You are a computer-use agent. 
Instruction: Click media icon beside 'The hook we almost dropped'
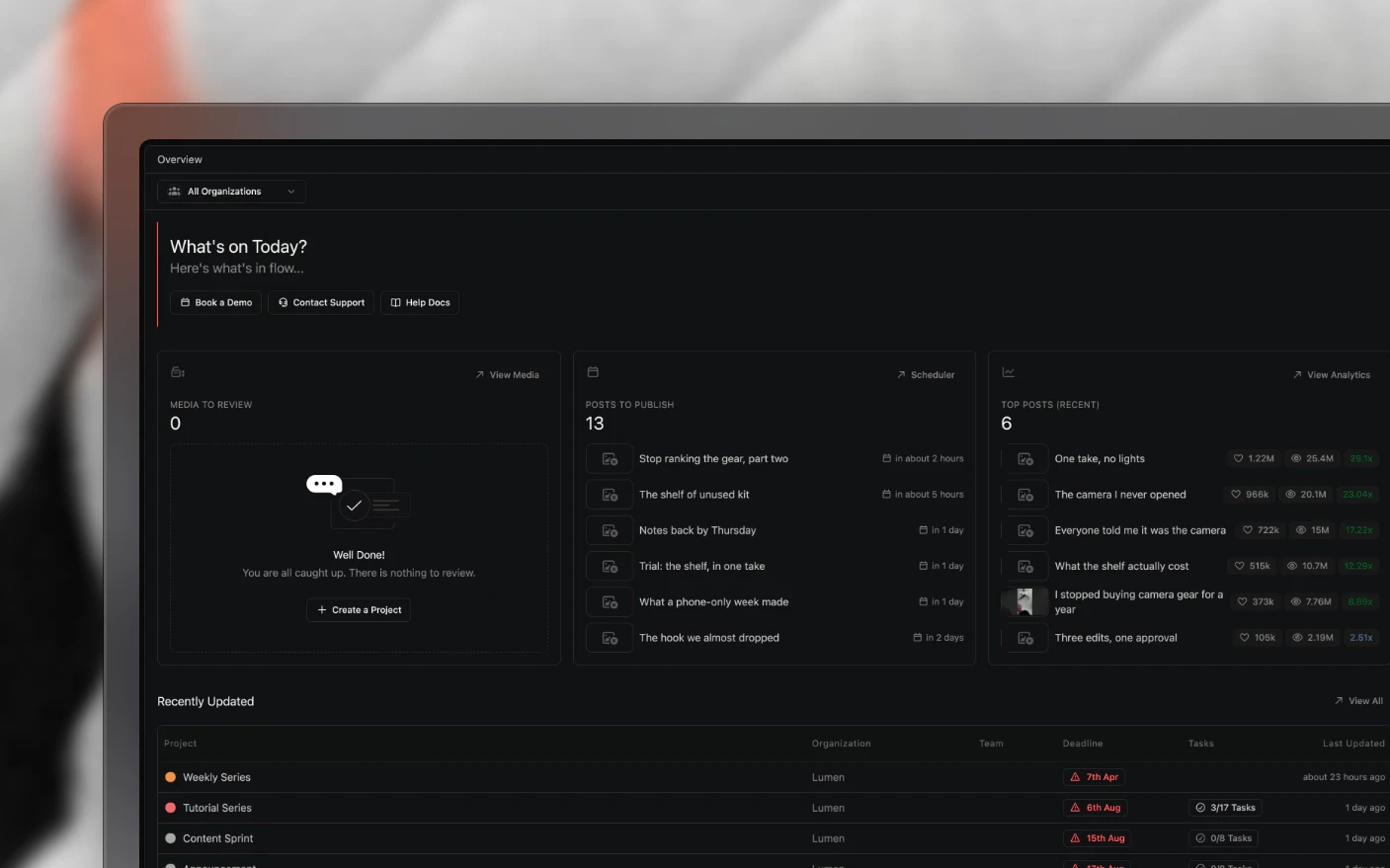click(610, 638)
